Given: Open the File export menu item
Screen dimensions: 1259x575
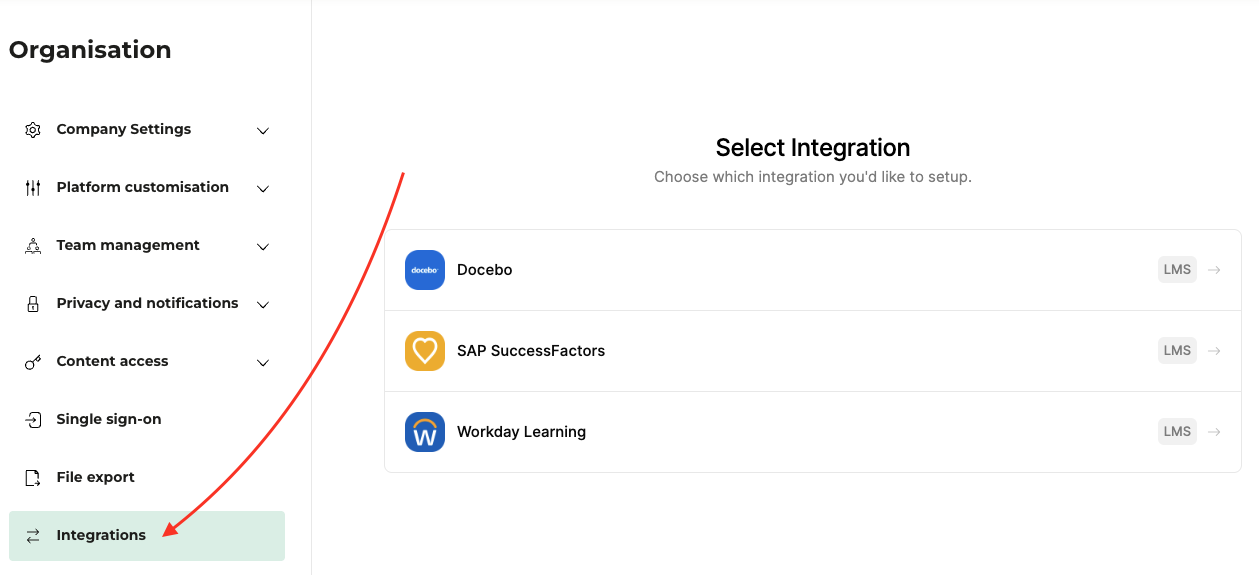Looking at the screenshot, I should (147, 478).
